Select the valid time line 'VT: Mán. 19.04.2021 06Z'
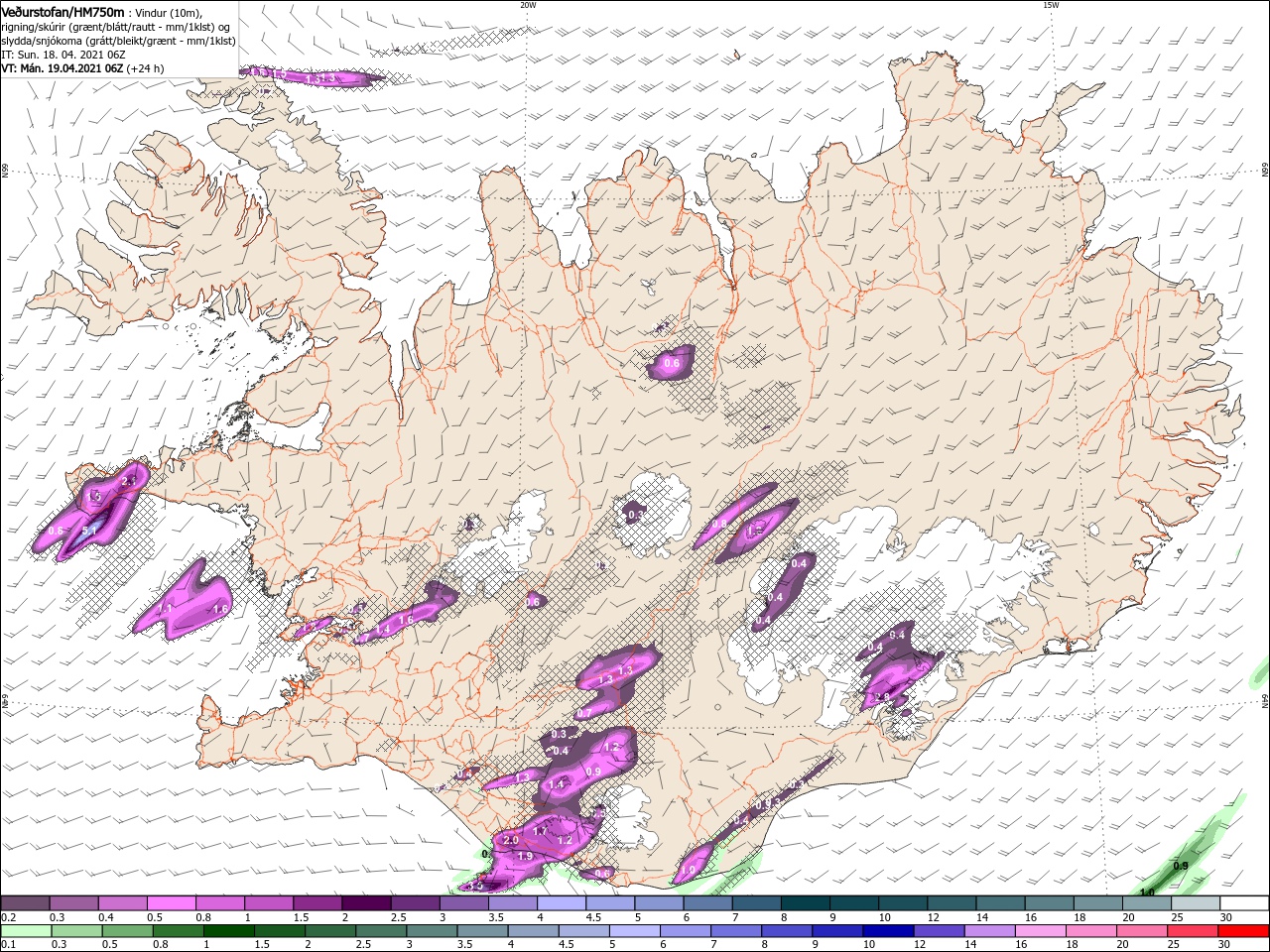 (62, 68)
